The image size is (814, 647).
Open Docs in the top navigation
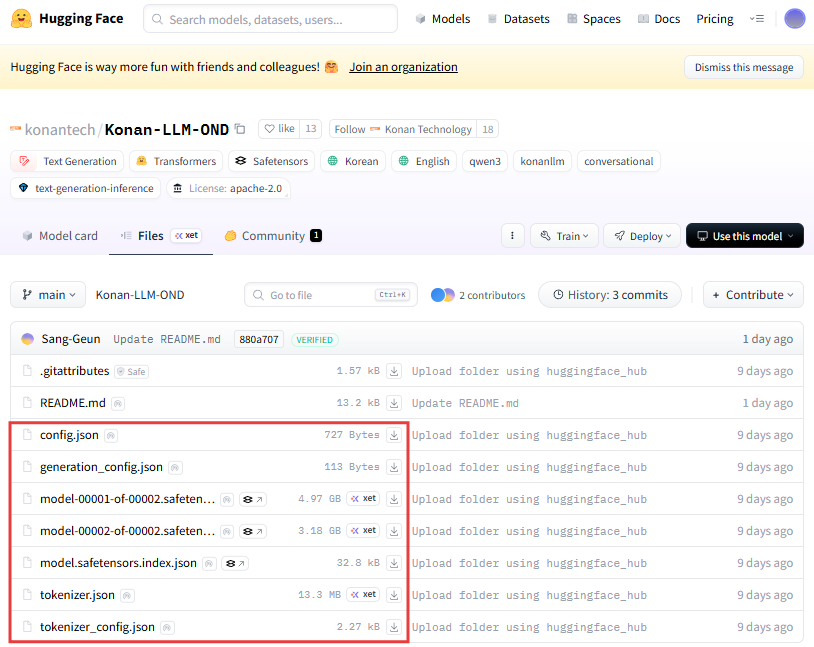point(659,19)
